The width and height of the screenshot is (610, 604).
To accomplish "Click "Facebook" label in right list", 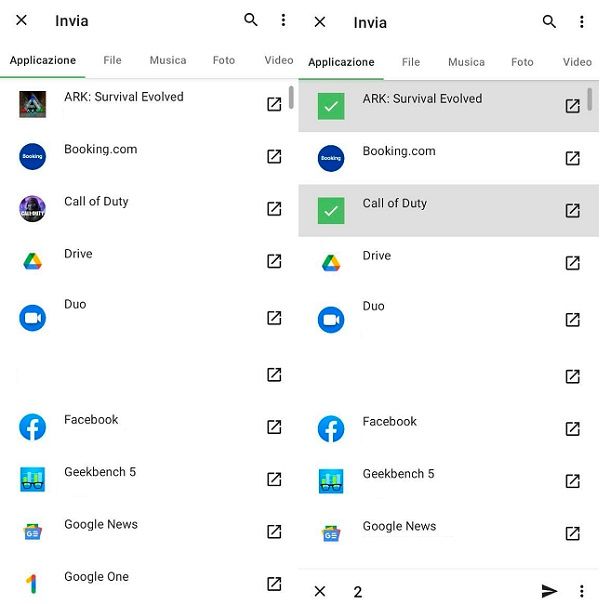I will 389,421.
